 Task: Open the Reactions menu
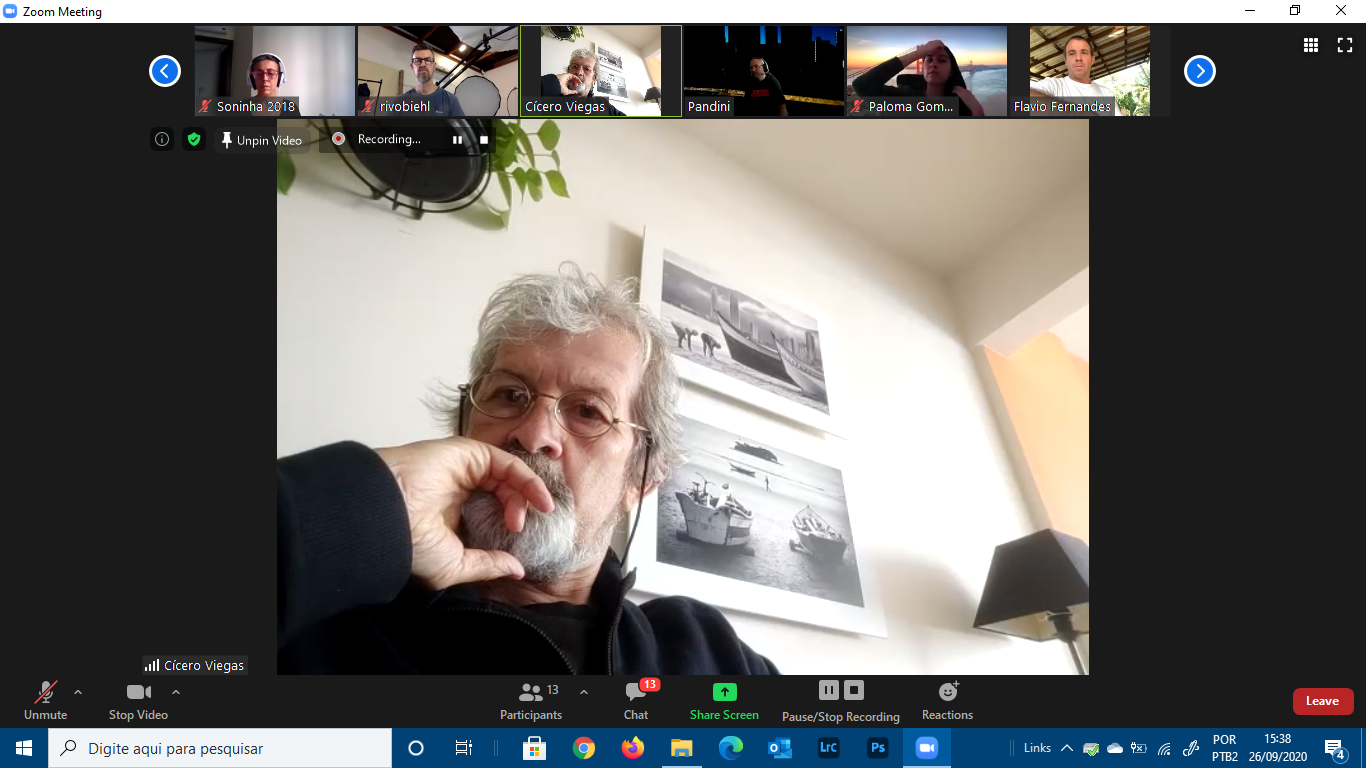(947, 700)
